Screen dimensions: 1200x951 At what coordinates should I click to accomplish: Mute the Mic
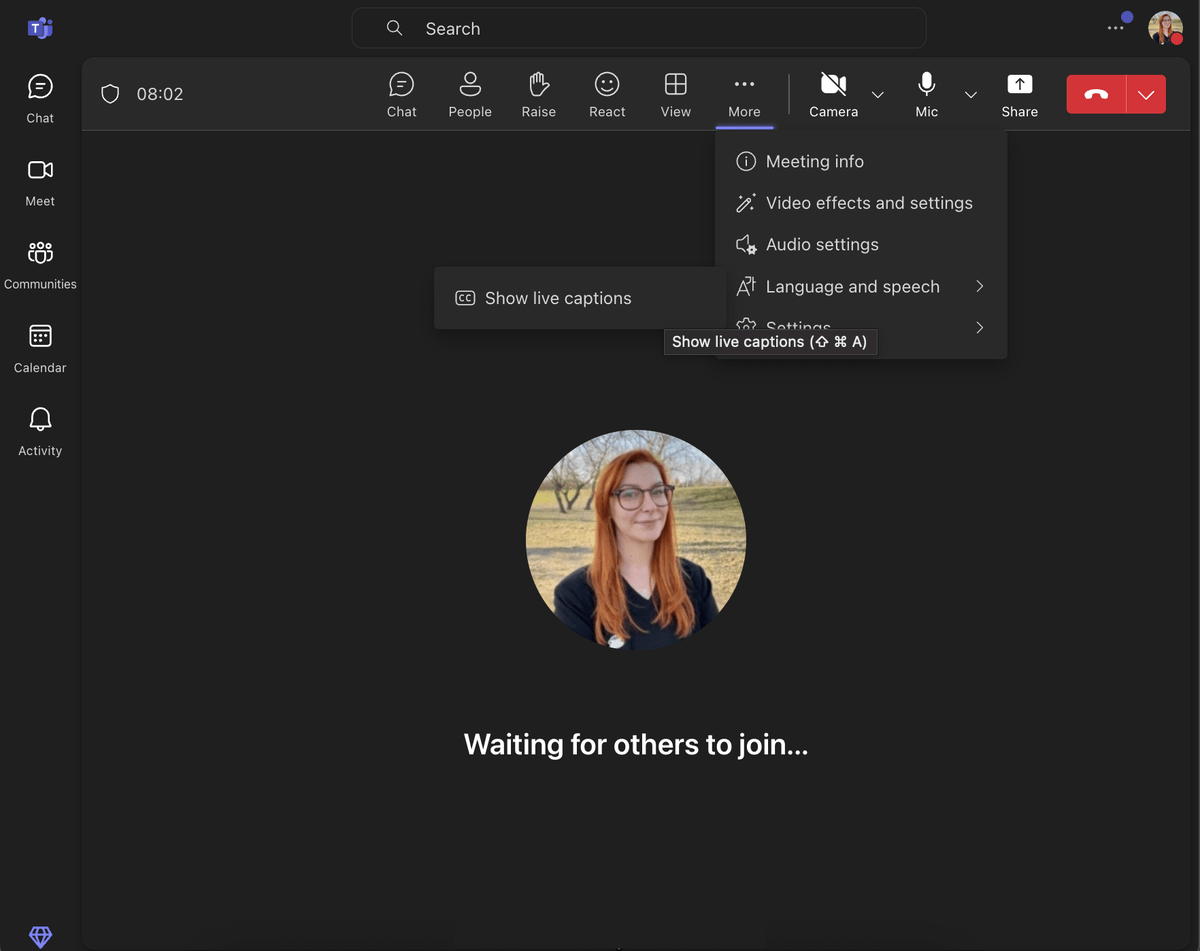tap(926, 94)
